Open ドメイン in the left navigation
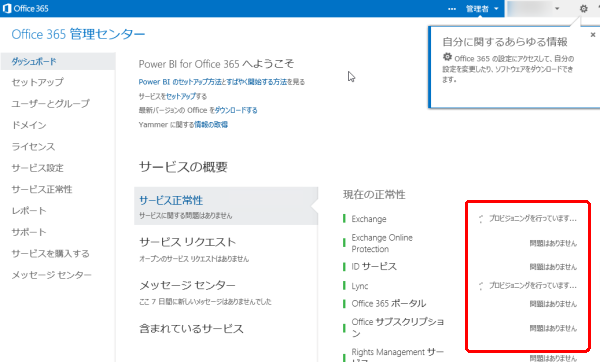The image size is (600, 362). (29, 125)
